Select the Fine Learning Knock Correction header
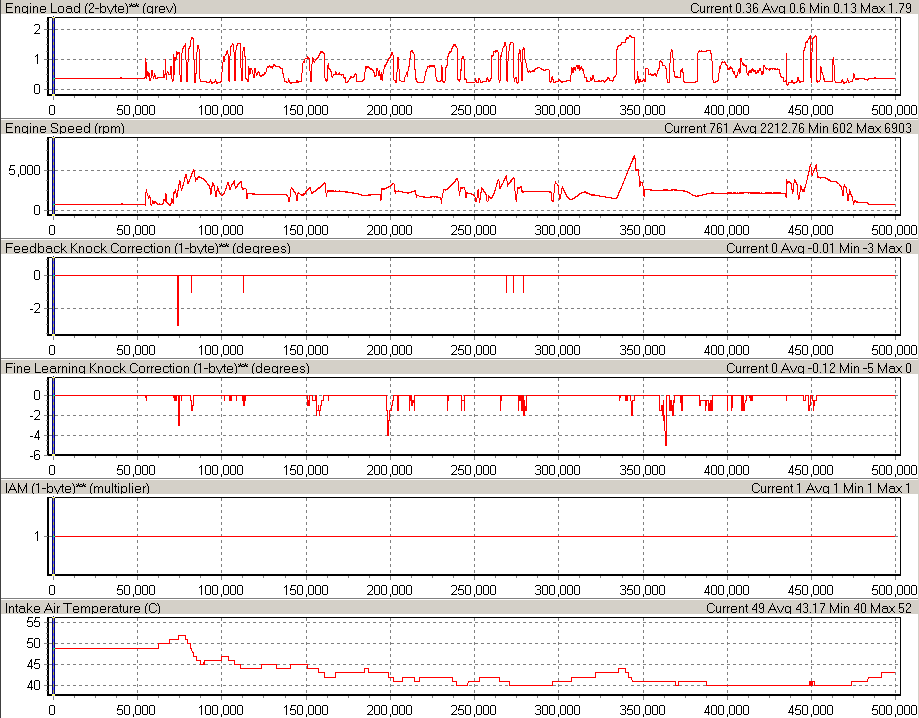The image size is (919, 718). (157, 368)
